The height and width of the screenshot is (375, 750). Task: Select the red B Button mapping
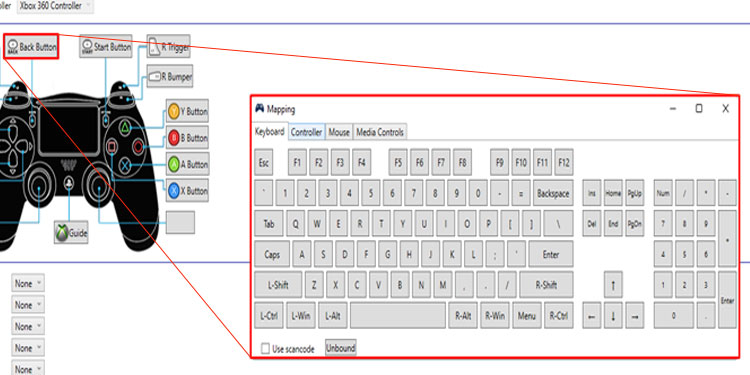click(187, 138)
